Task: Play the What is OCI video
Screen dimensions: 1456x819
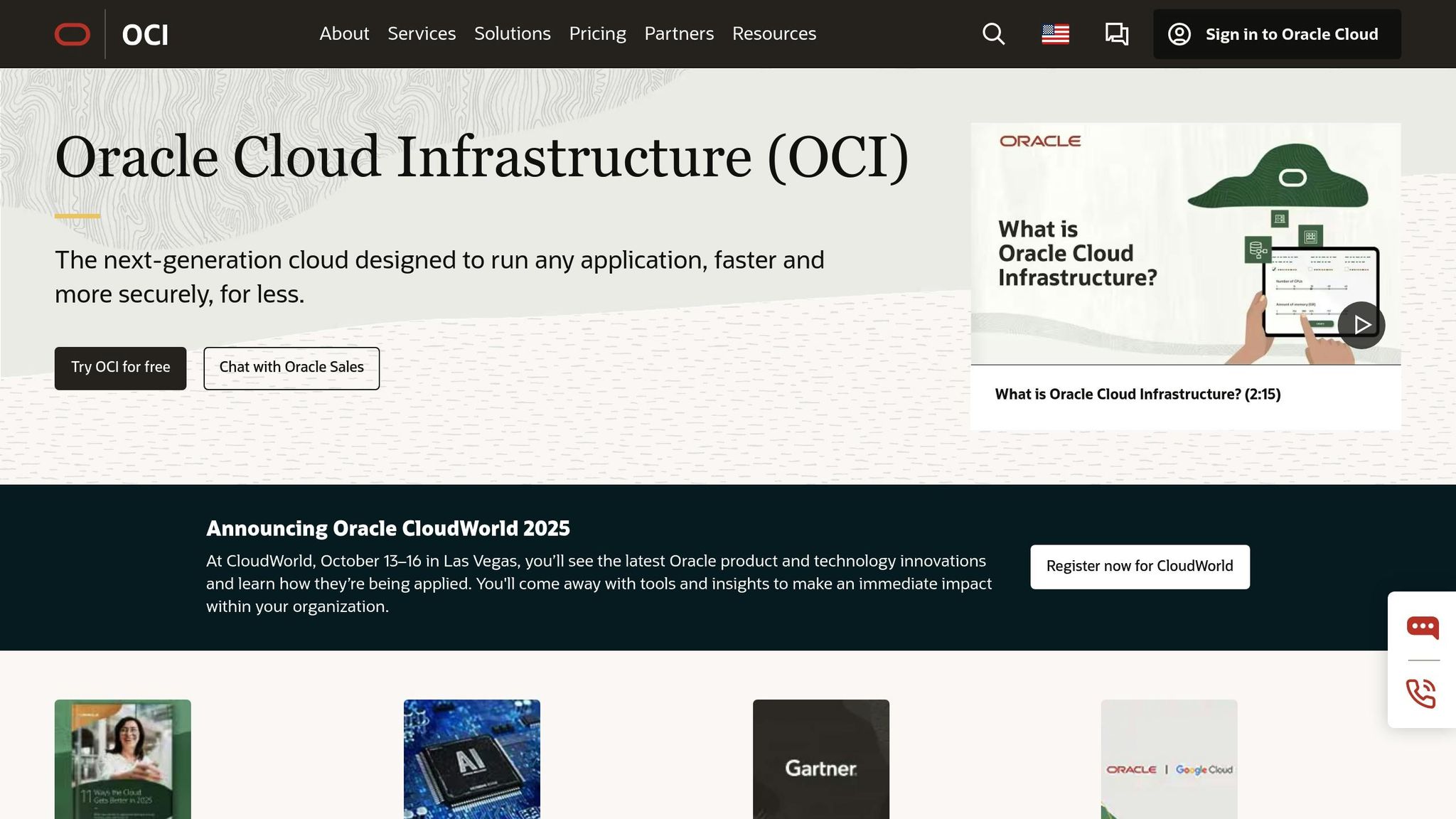Action: pos(1361,325)
